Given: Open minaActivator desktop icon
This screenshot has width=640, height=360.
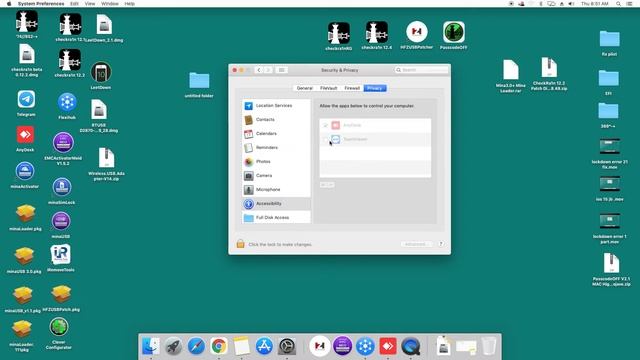Looking at the screenshot, I should coord(25,171).
